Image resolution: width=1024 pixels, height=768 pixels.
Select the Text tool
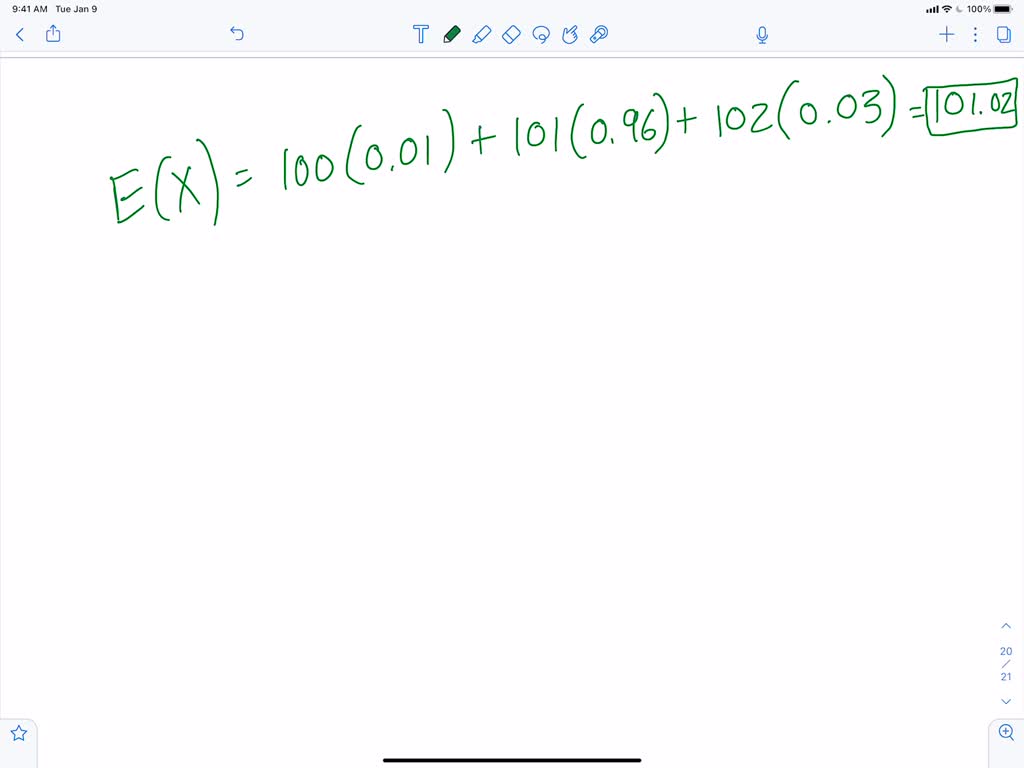tap(421, 34)
